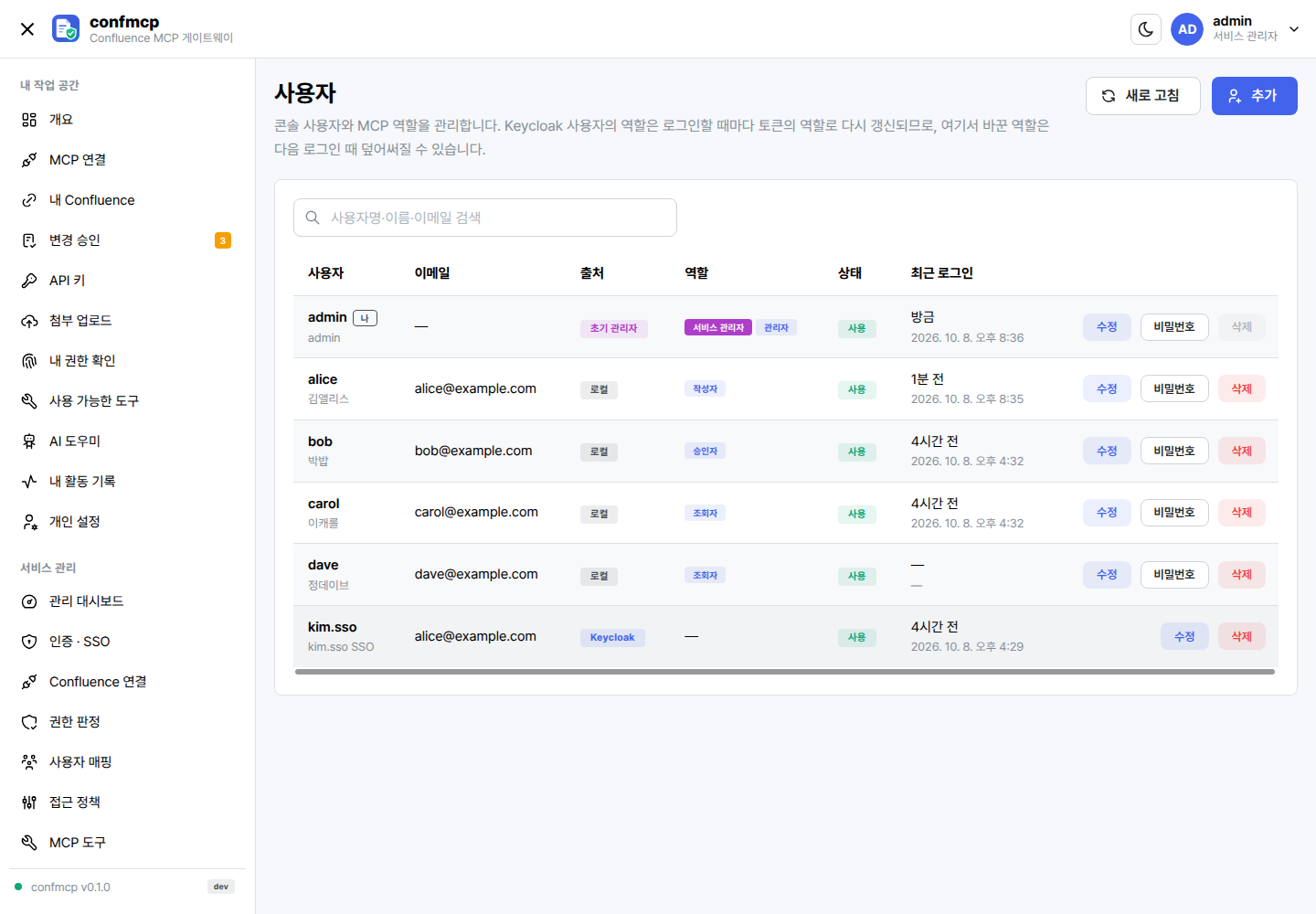Click the horizontal scrollbar under the table
This screenshot has width=1316, height=914.
point(785,672)
